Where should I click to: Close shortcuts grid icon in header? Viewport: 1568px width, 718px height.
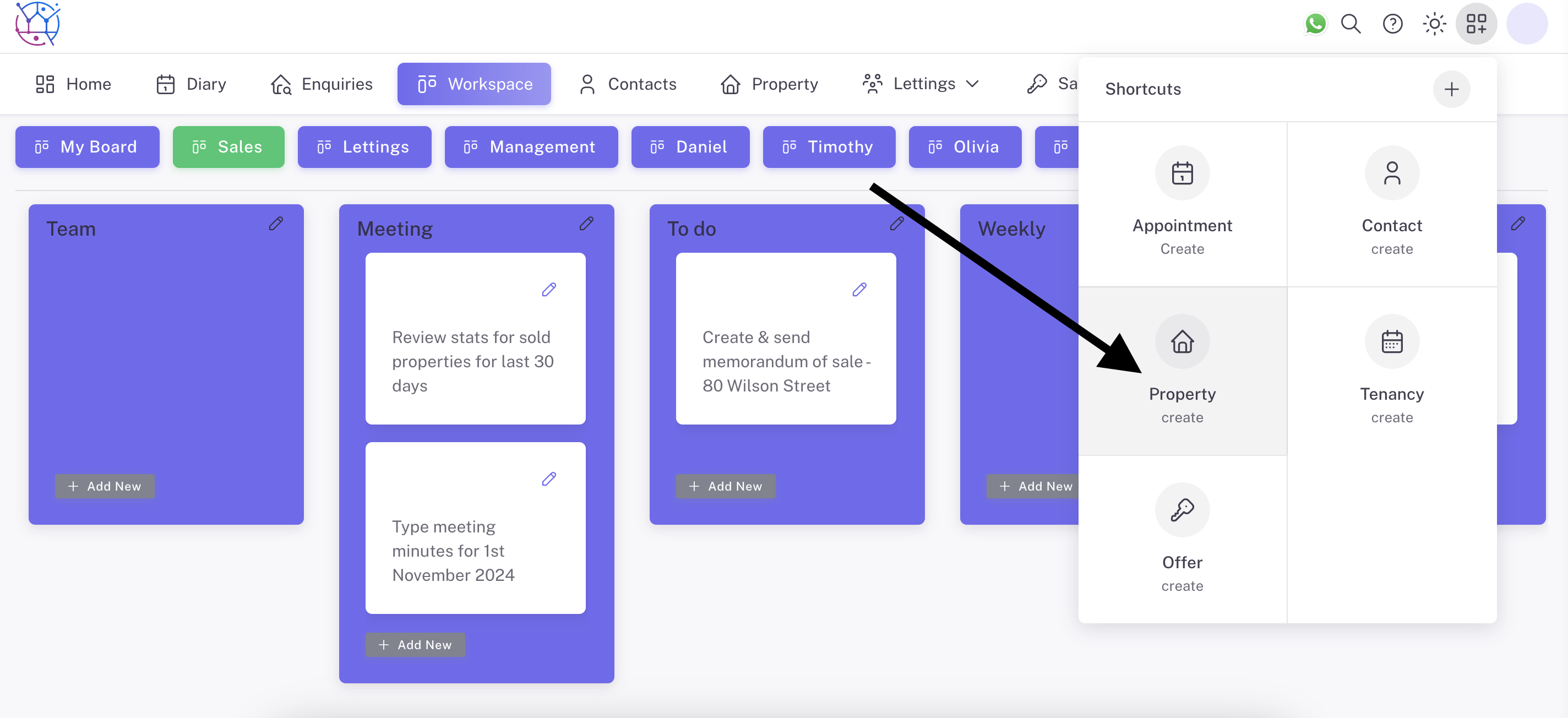pos(1476,24)
